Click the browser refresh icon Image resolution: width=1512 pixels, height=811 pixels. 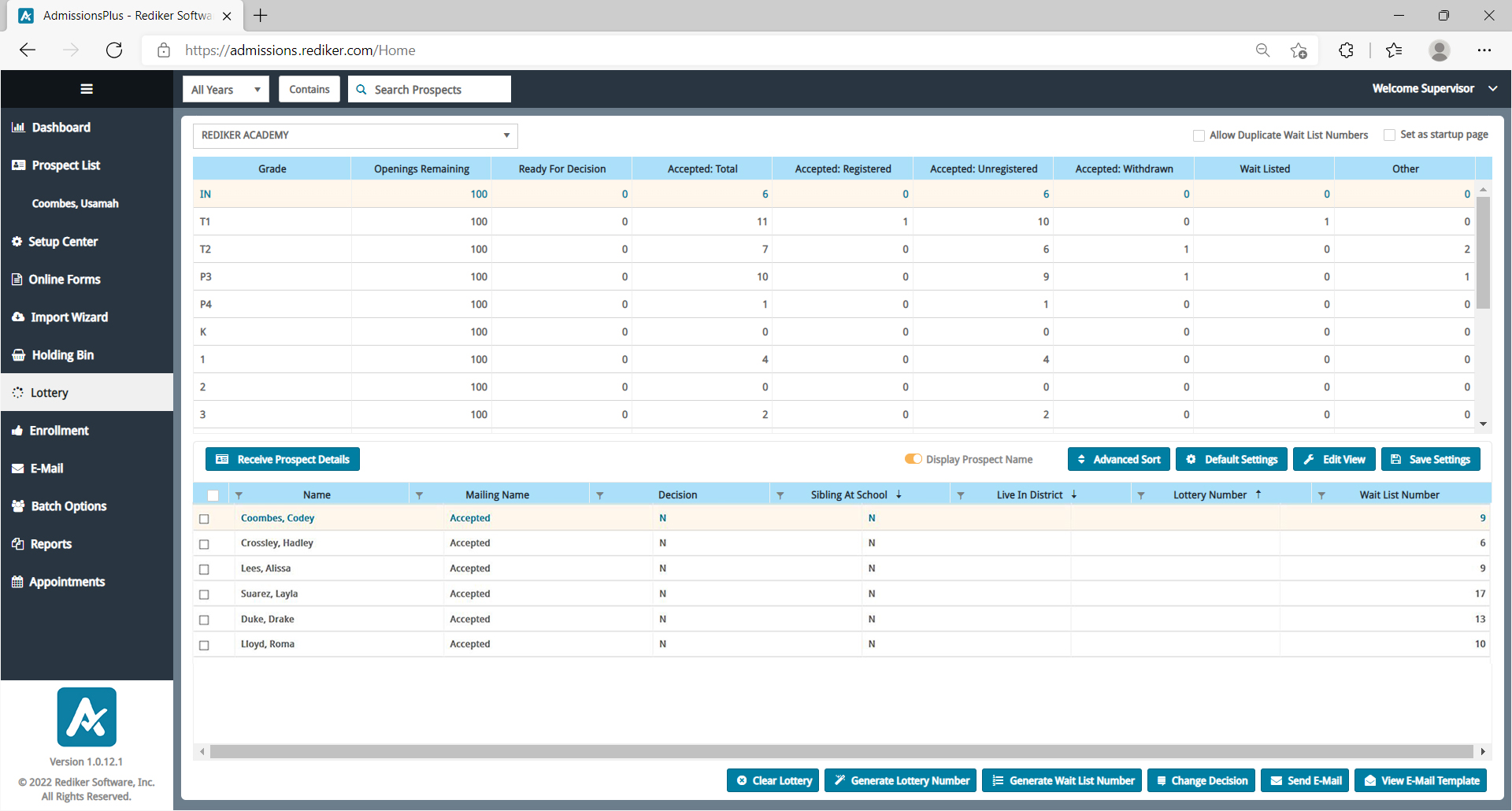pyautogui.click(x=114, y=50)
